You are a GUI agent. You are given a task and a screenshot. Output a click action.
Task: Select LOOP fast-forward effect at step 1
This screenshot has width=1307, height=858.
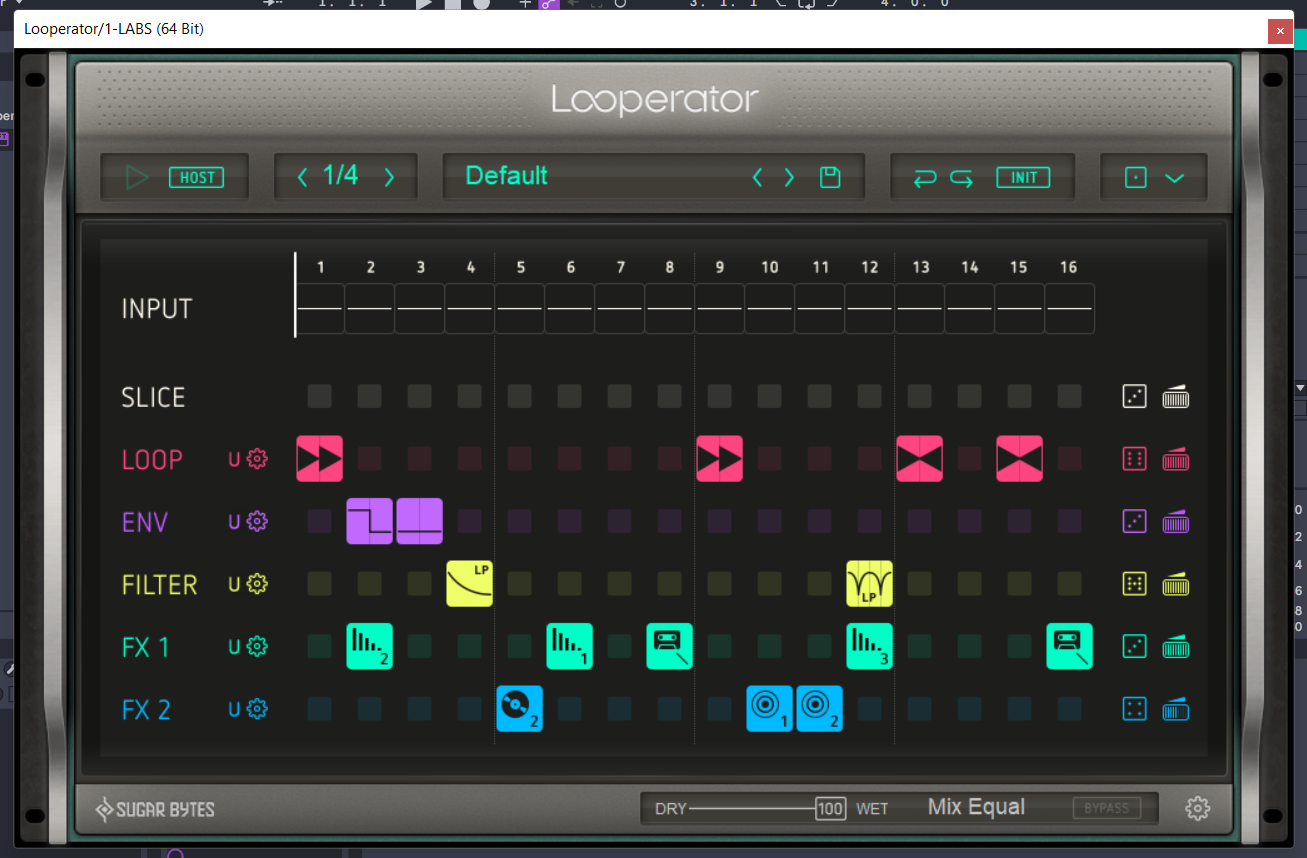point(320,459)
